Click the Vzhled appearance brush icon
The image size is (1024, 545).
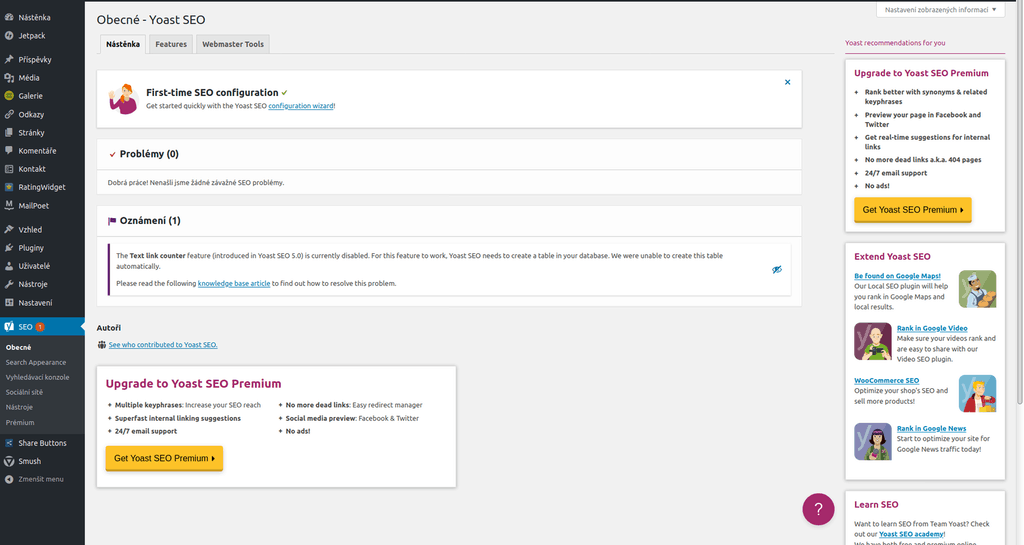[9, 230]
